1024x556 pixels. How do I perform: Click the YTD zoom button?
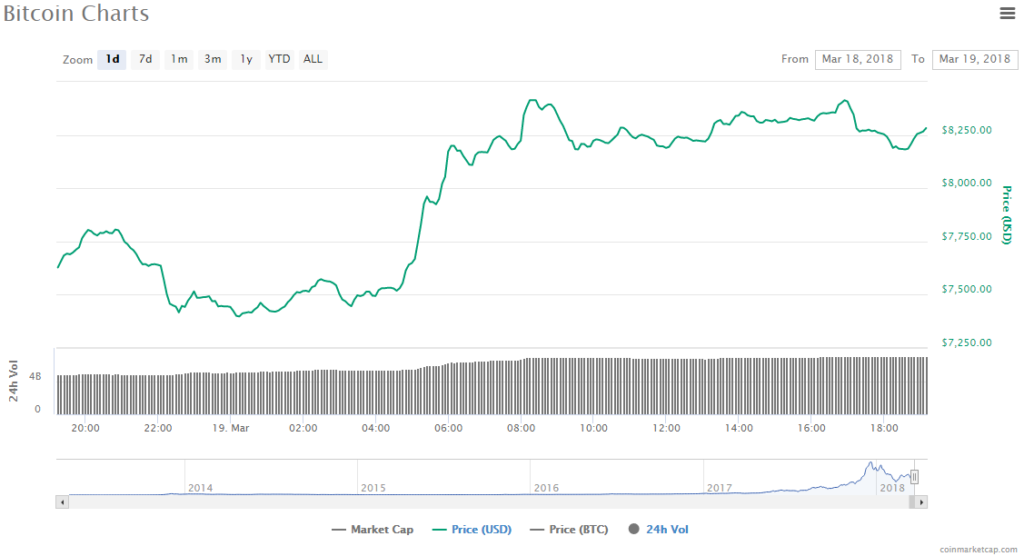click(279, 59)
